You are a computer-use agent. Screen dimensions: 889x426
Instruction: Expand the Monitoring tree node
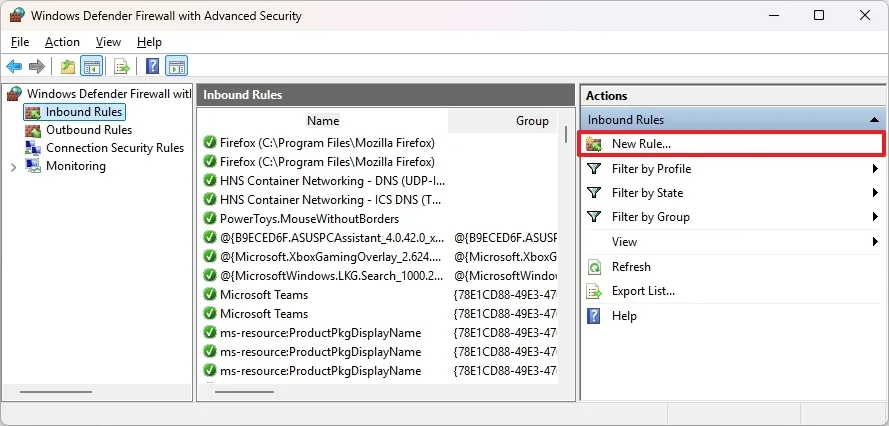[x=14, y=167]
